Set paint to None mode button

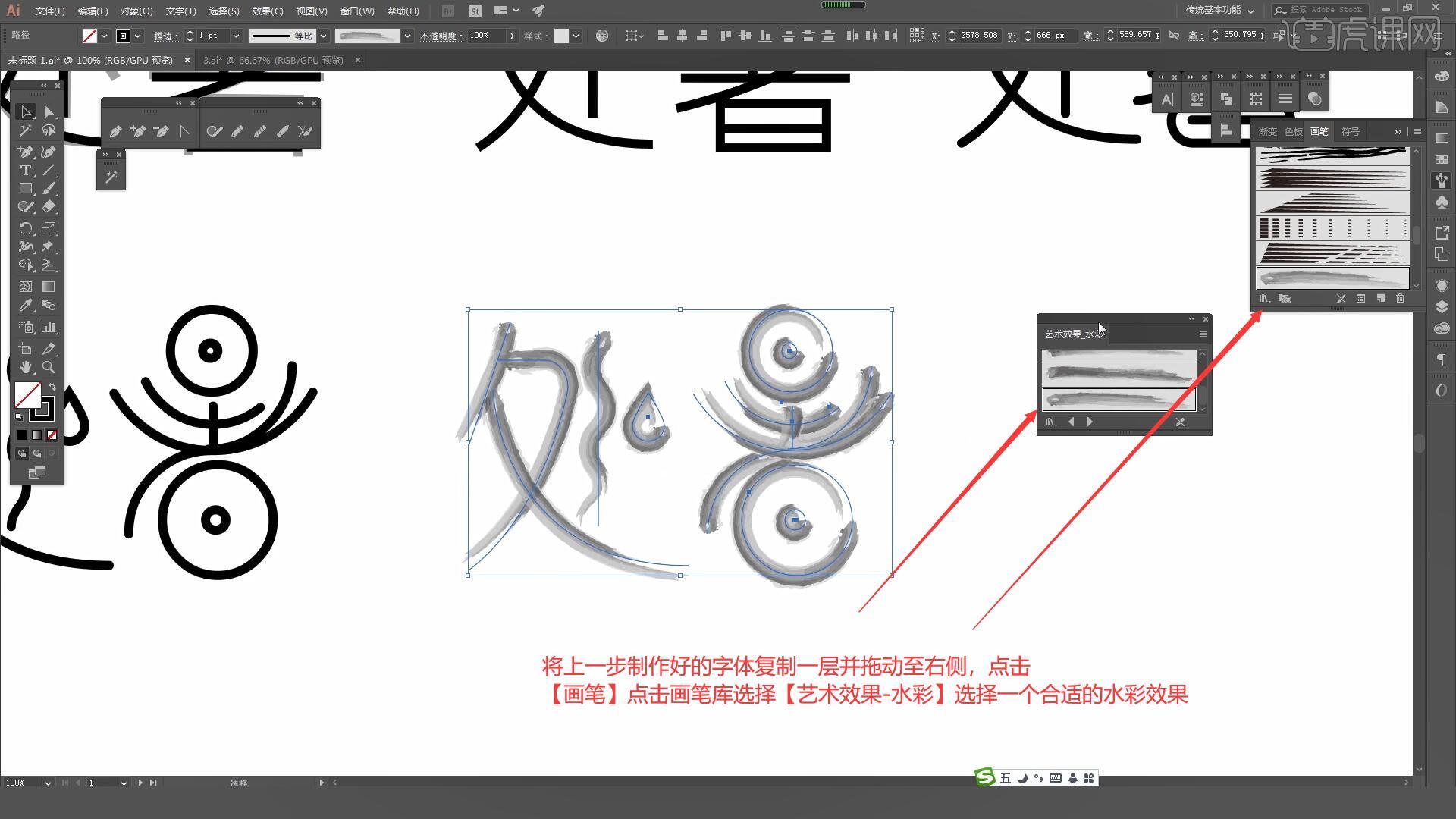(52, 435)
